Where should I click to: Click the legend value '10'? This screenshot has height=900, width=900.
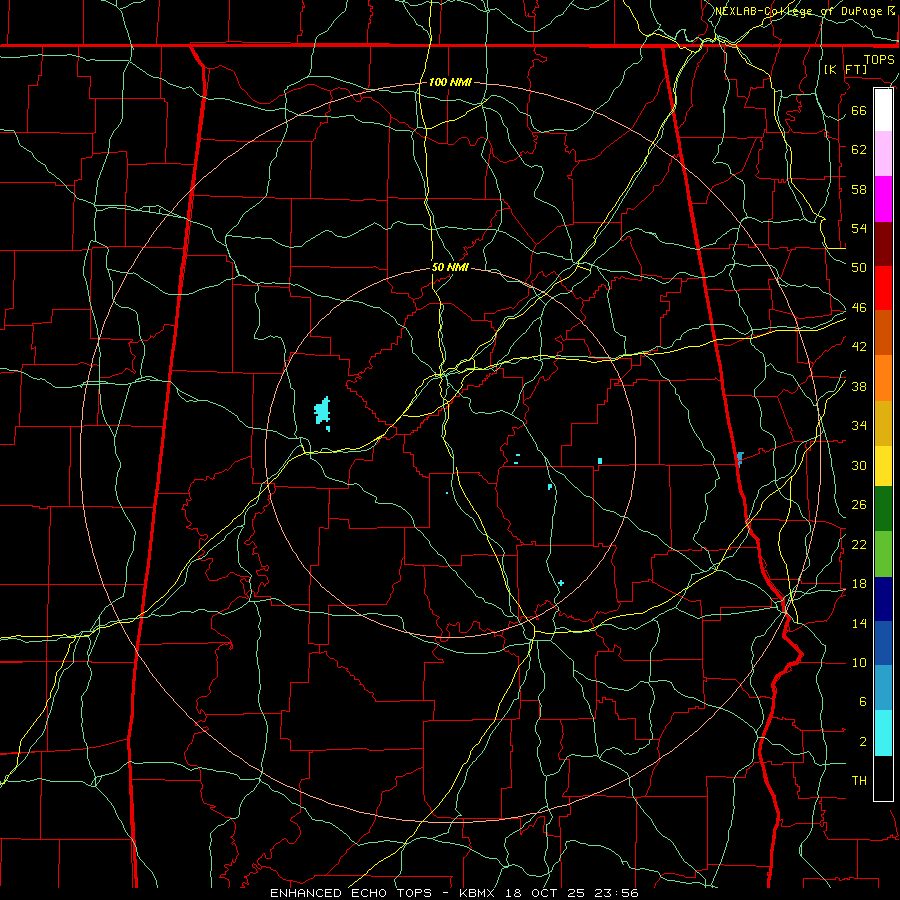(859, 662)
